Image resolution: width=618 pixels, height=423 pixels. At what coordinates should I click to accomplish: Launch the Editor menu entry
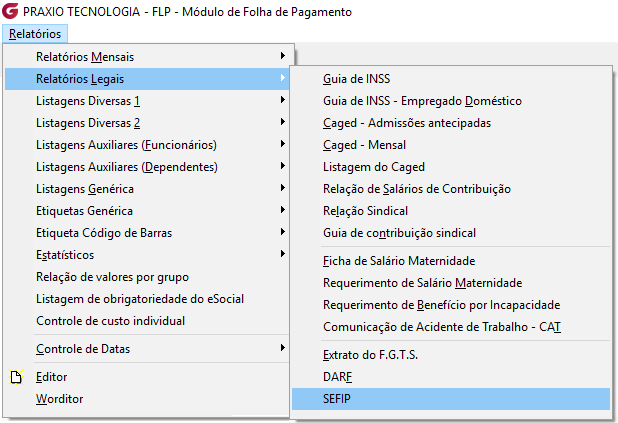pos(147,377)
